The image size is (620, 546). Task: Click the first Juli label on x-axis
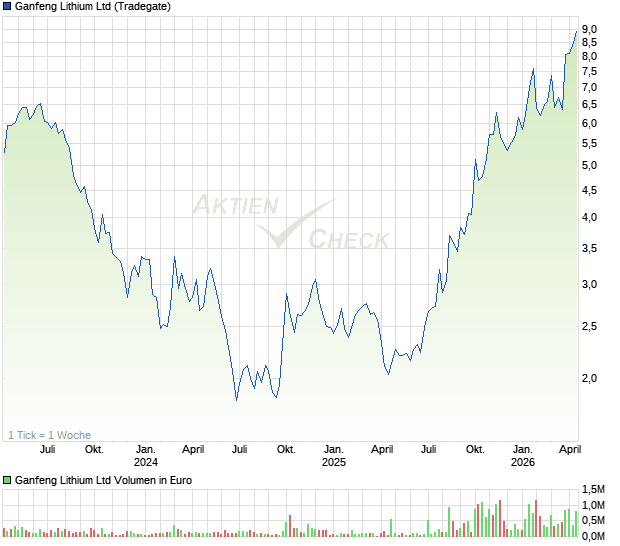47,449
